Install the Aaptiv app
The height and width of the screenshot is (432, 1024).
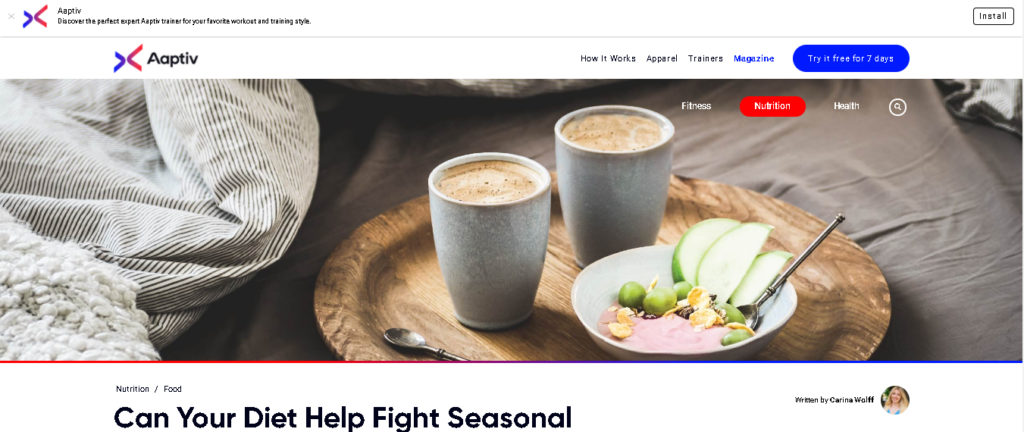pos(993,16)
